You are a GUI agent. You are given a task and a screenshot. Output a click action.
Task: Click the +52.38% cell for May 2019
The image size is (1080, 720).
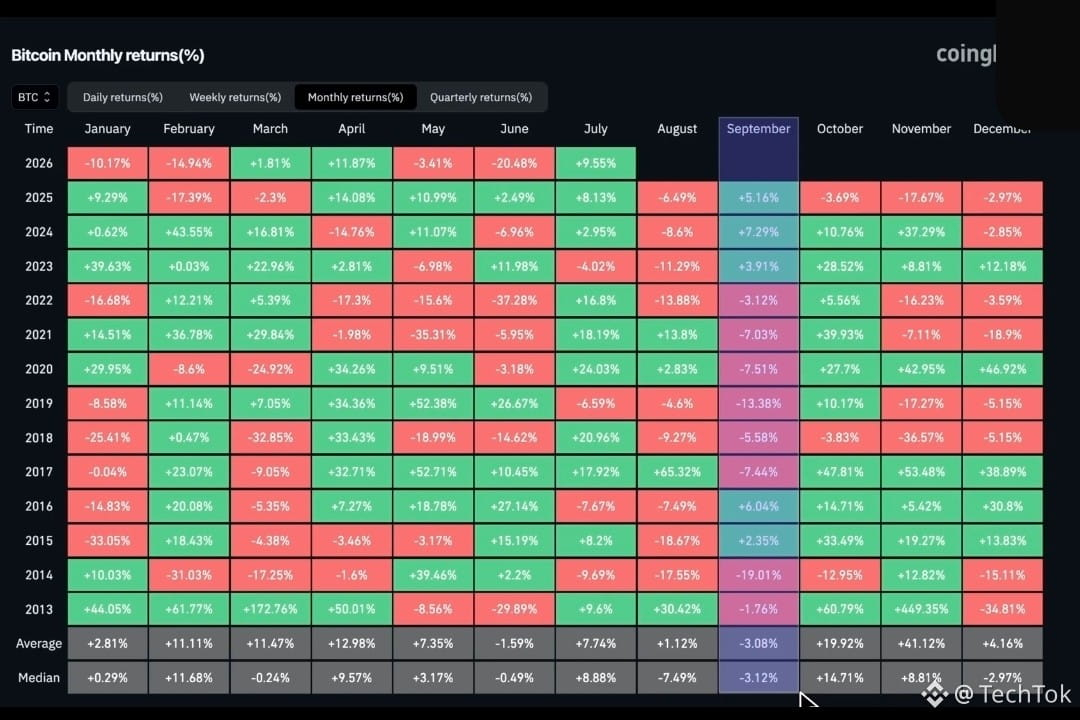433,404
